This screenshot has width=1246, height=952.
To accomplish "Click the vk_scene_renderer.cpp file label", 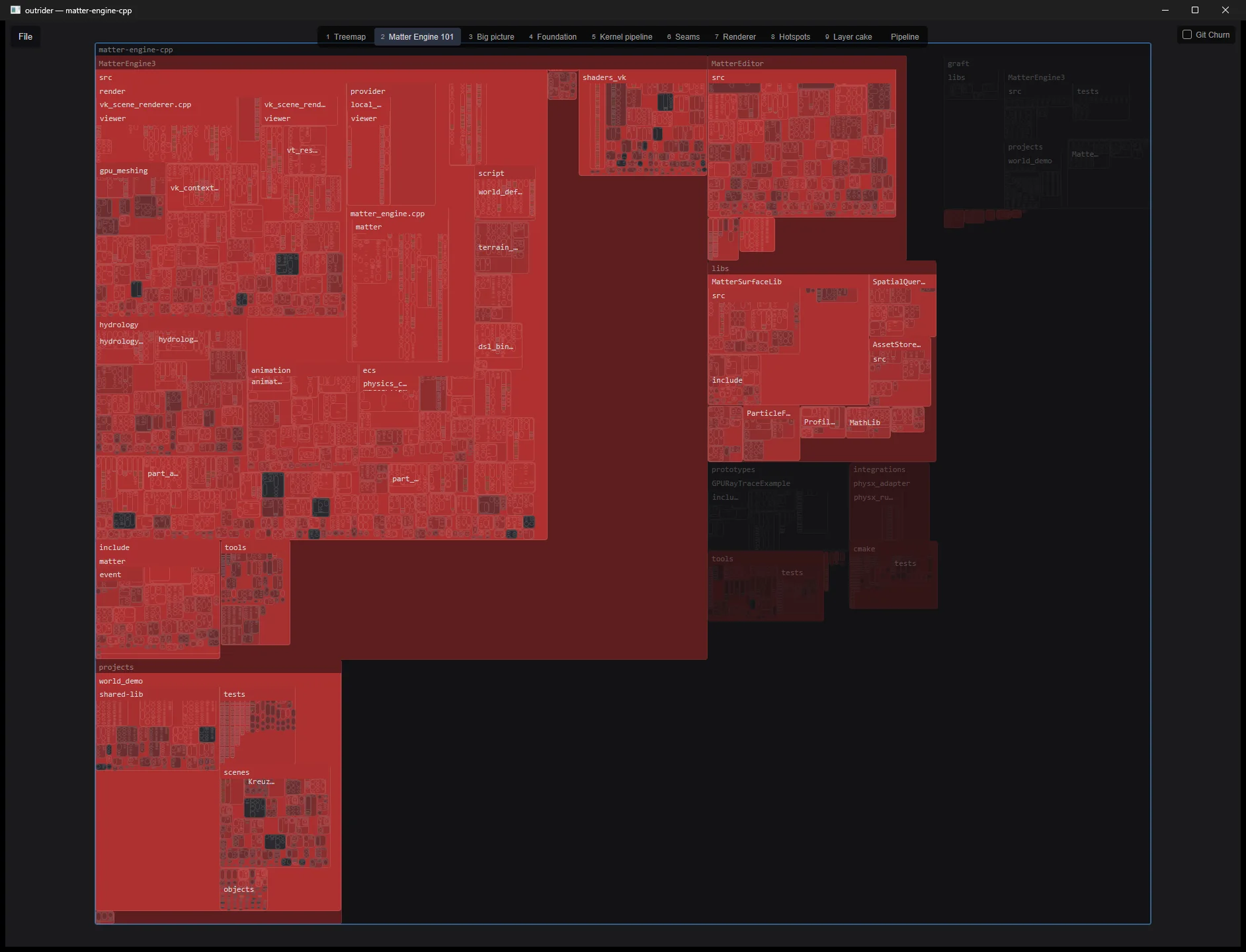I will (x=145, y=104).
